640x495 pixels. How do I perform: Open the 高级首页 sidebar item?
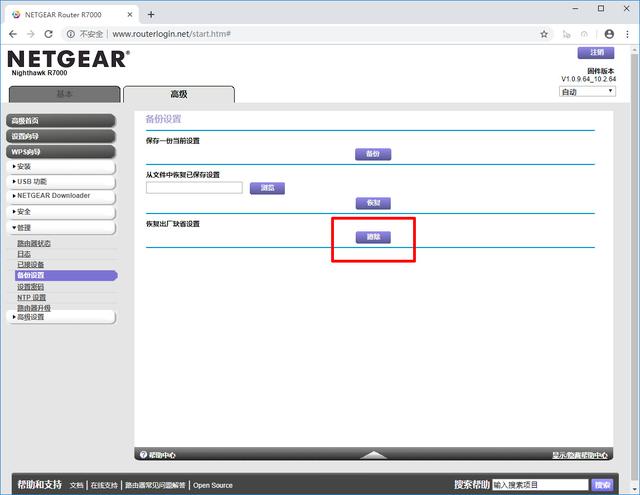[x=61, y=121]
